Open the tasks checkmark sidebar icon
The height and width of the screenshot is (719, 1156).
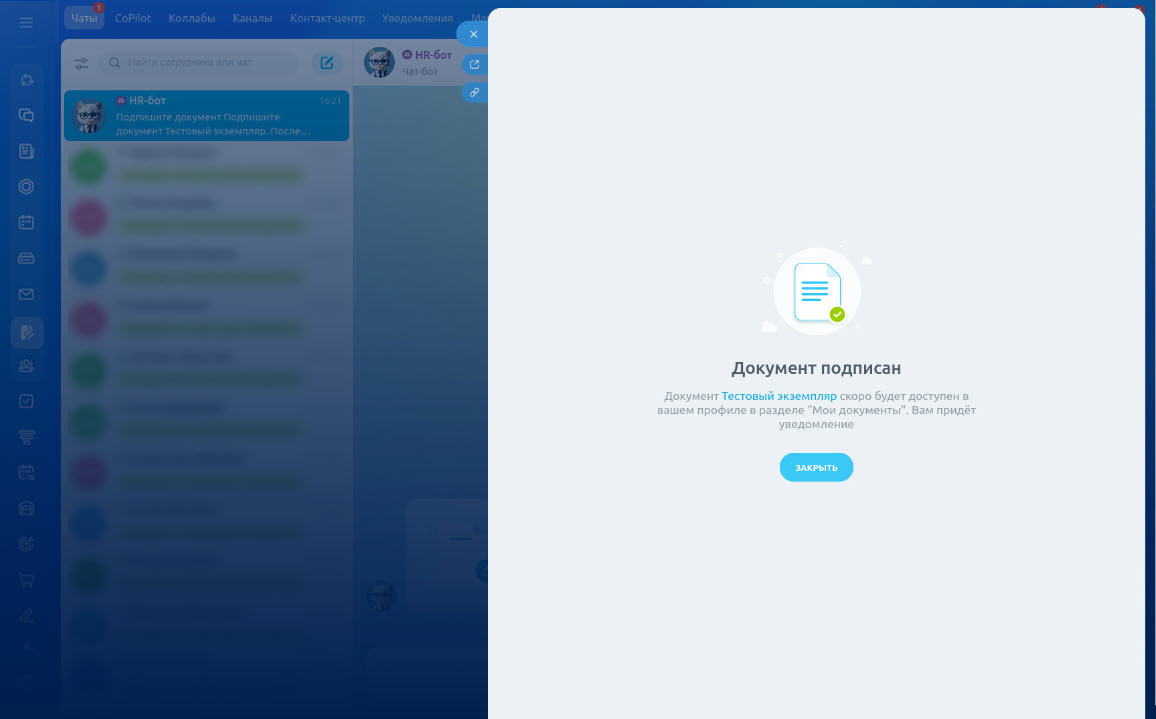[27, 401]
